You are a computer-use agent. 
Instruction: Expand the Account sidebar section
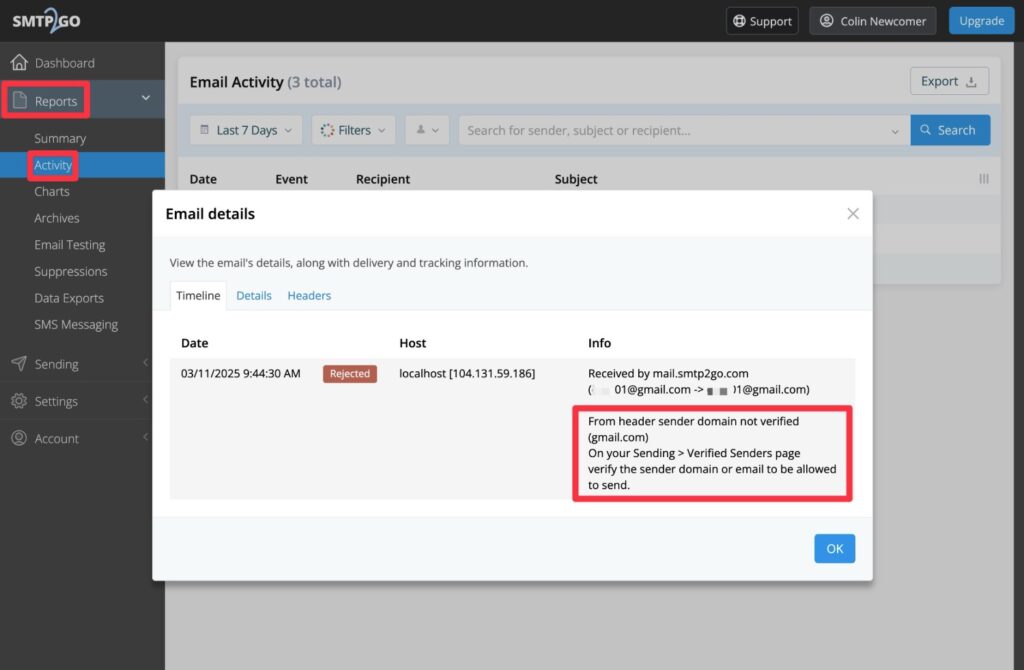144,438
